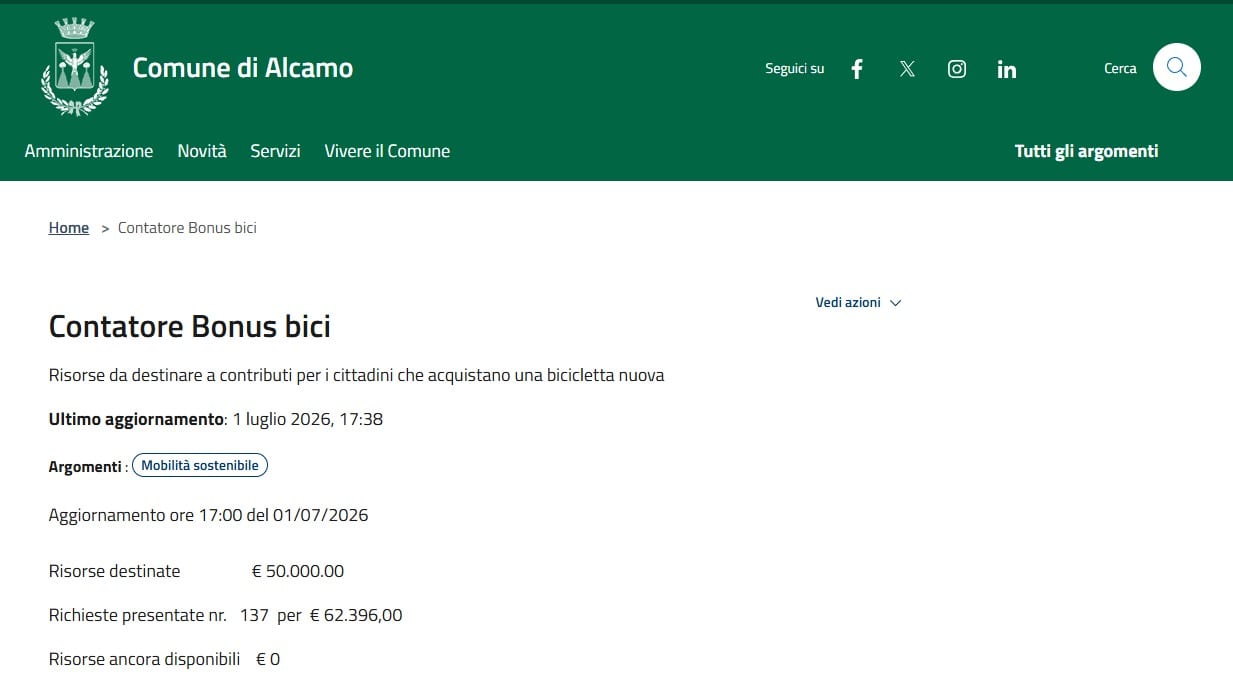The image size is (1233, 685).
Task: Expand the Vedi azioni dropdown
Action: click(858, 302)
